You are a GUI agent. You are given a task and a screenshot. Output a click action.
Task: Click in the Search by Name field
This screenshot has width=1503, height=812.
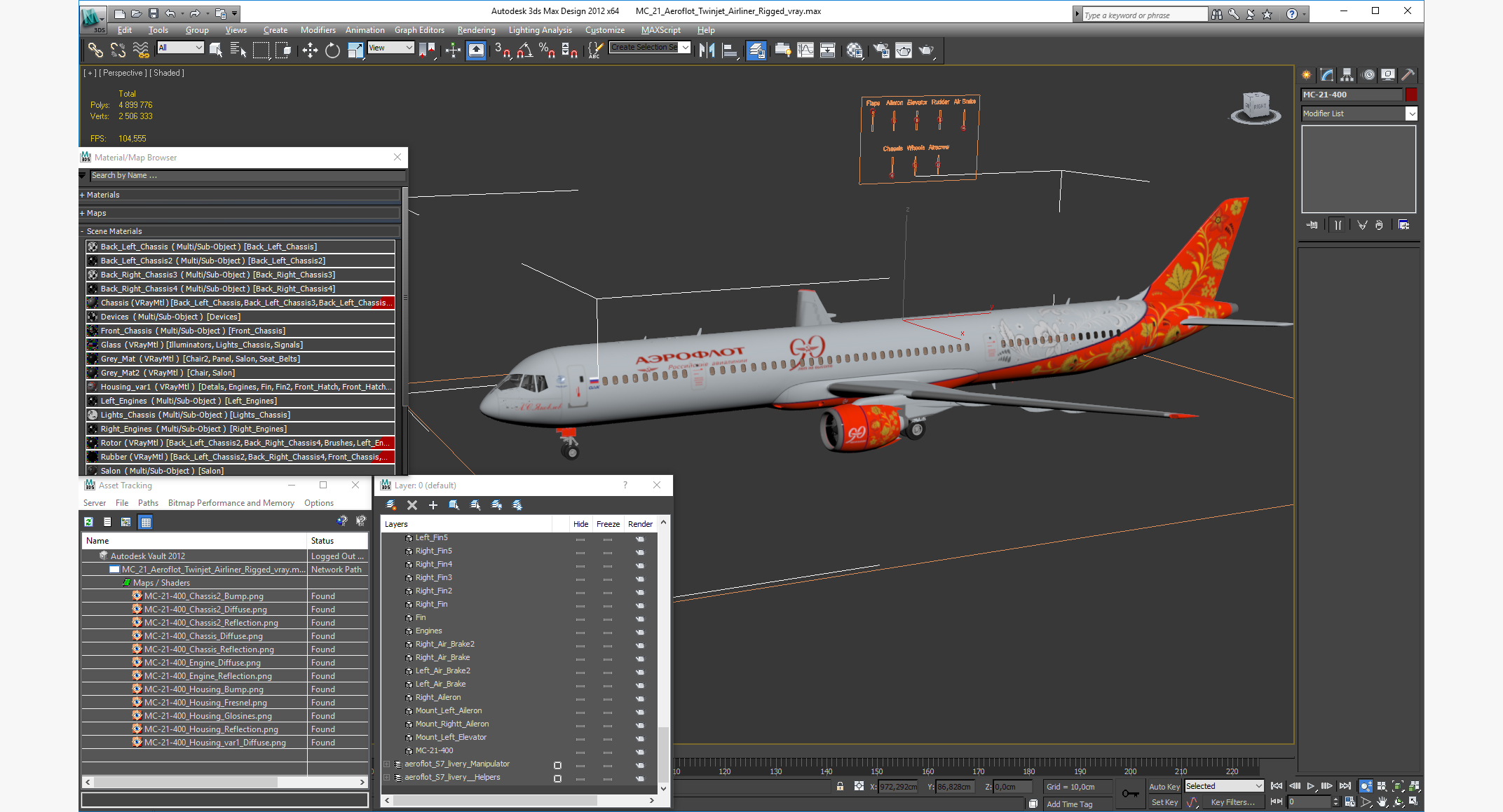[x=247, y=176]
